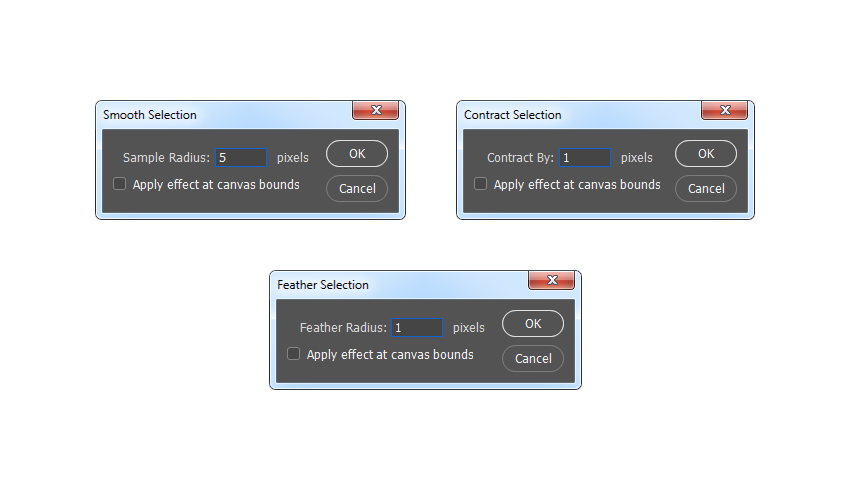This screenshot has height=490, width=850.
Task: Click the Sample Radius label
Action: point(166,158)
